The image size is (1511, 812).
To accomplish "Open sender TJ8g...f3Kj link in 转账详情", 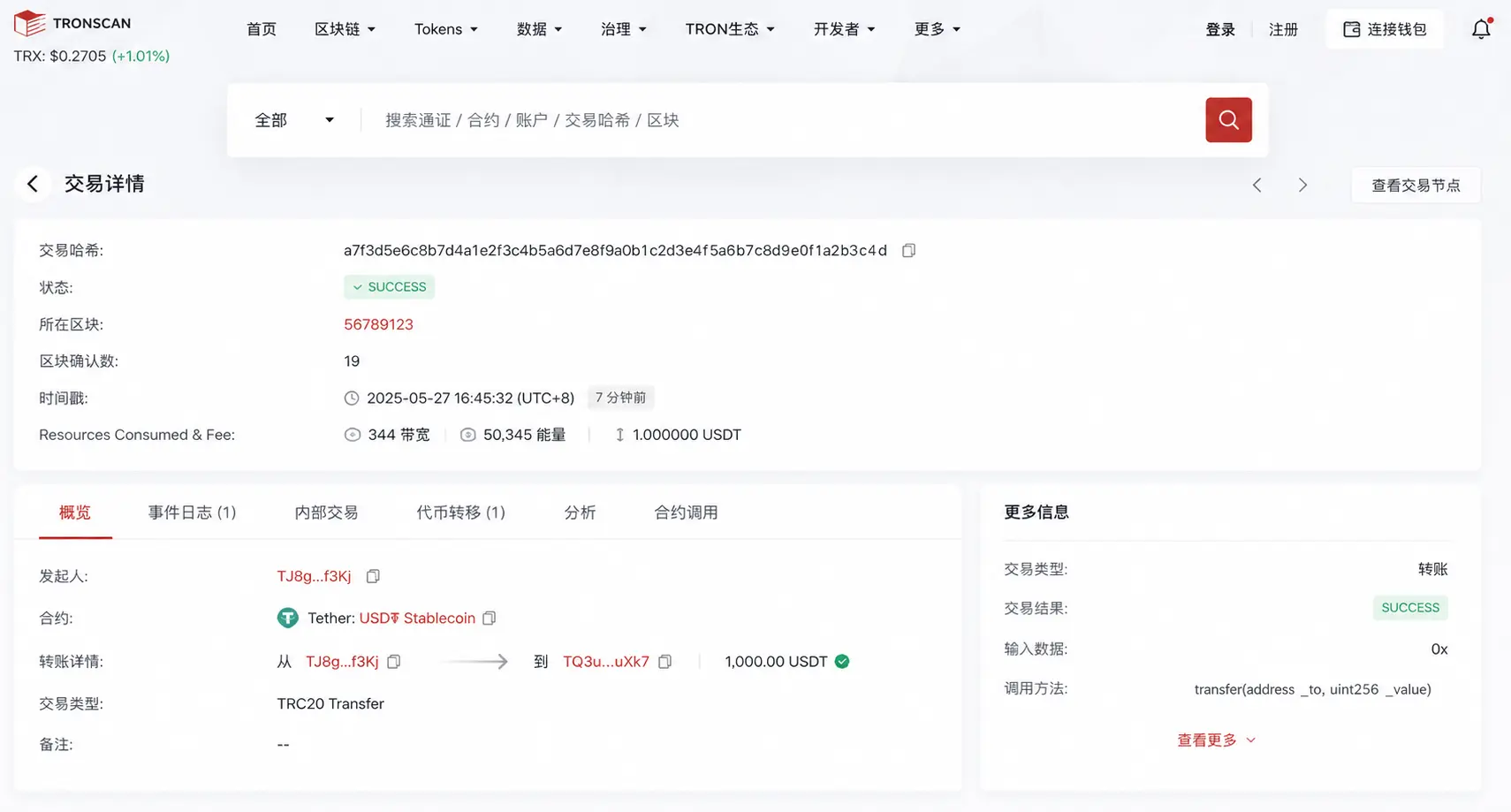I will point(342,662).
